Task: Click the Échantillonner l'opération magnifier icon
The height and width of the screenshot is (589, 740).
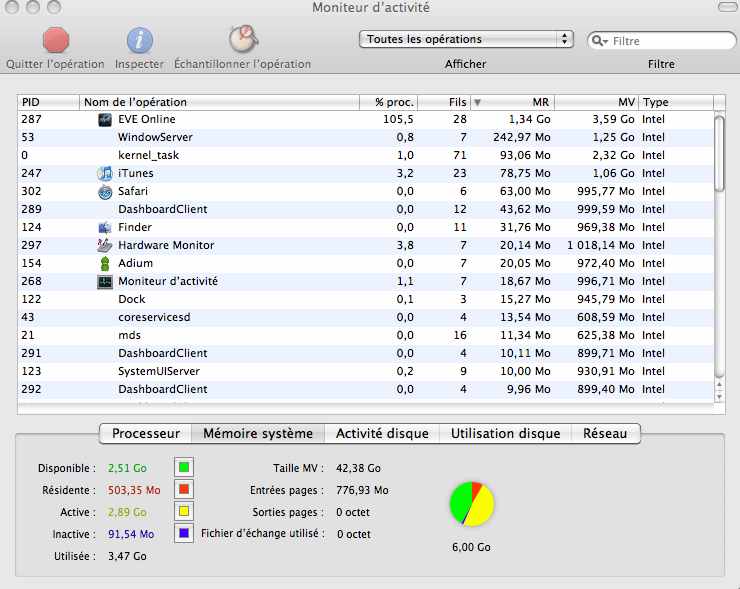Action: [244, 39]
